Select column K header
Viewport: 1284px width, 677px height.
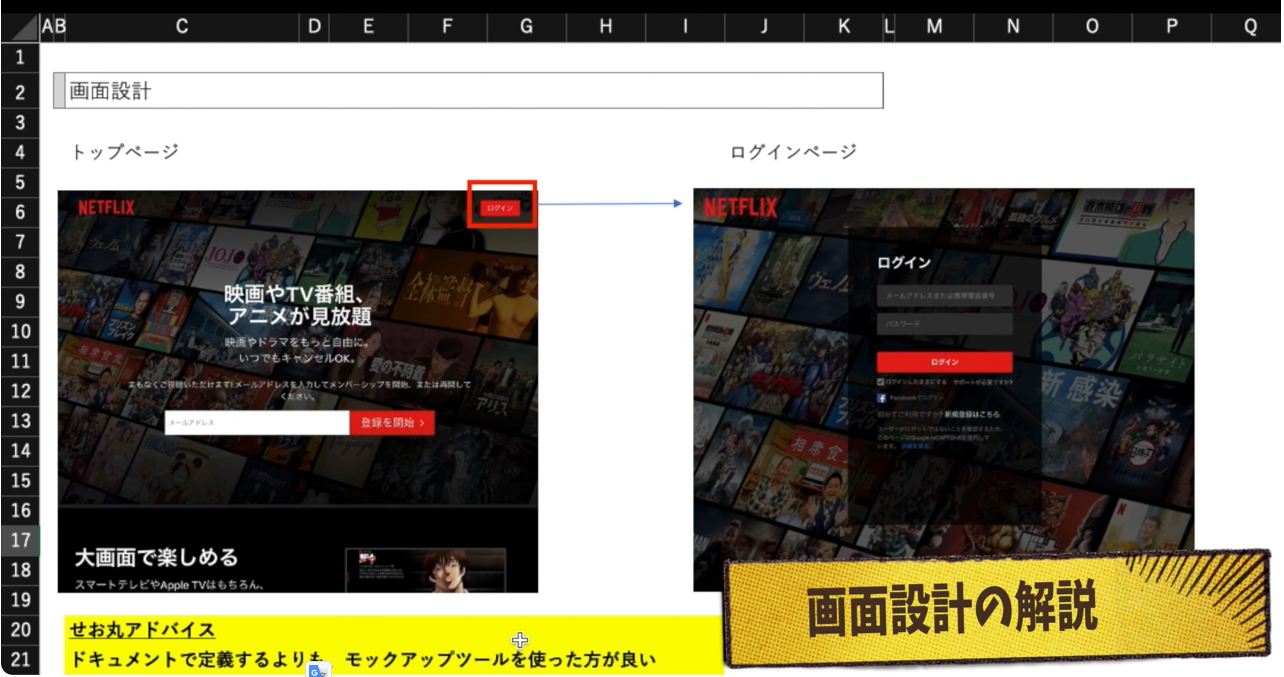[843, 28]
